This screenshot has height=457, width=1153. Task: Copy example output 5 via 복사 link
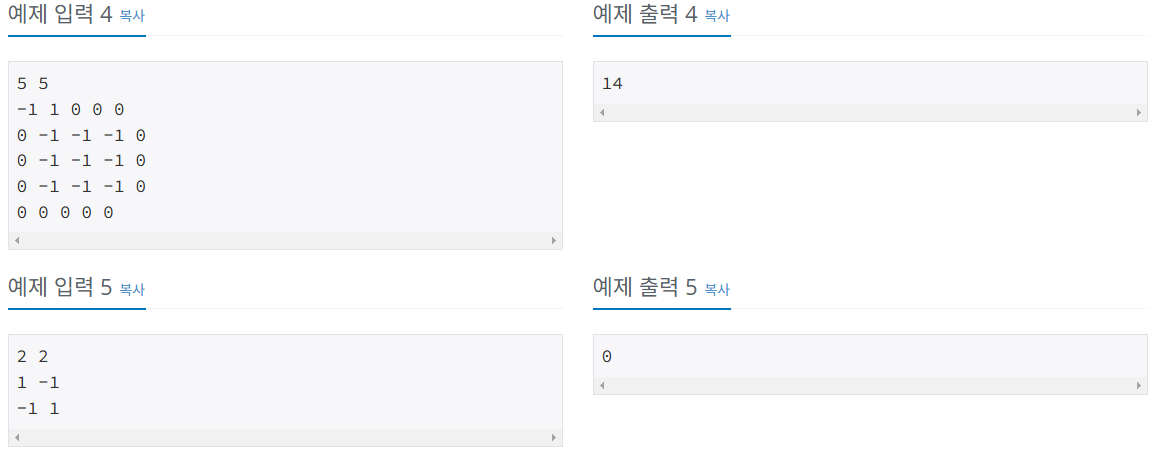coord(717,288)
